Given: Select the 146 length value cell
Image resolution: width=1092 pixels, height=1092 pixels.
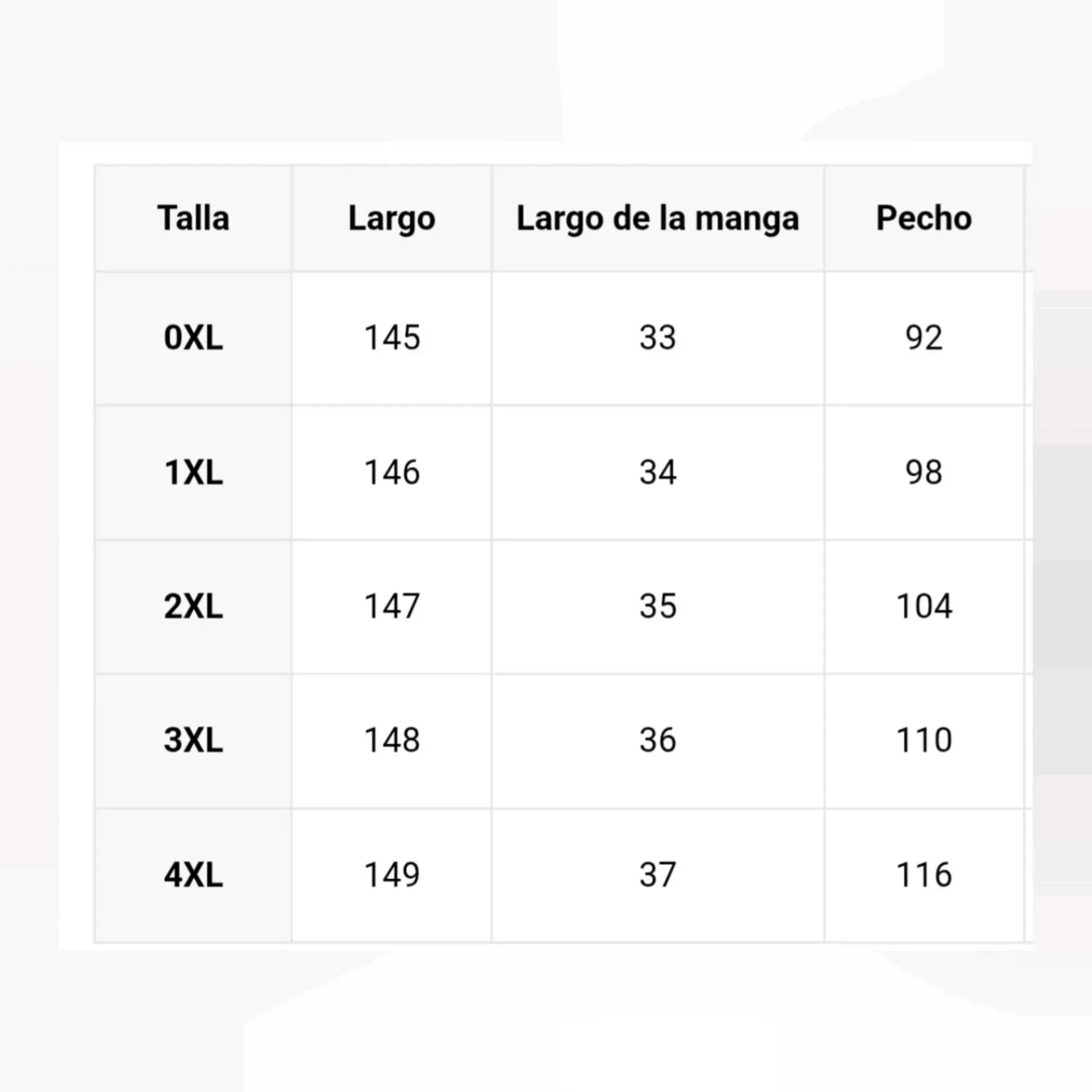Looking at the screenshot, I should (392, 472).
